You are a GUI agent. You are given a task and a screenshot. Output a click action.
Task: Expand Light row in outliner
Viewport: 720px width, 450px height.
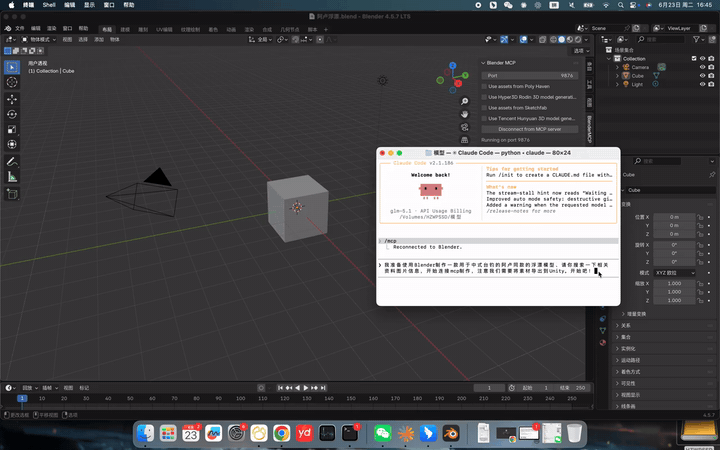tap(618, 84)
